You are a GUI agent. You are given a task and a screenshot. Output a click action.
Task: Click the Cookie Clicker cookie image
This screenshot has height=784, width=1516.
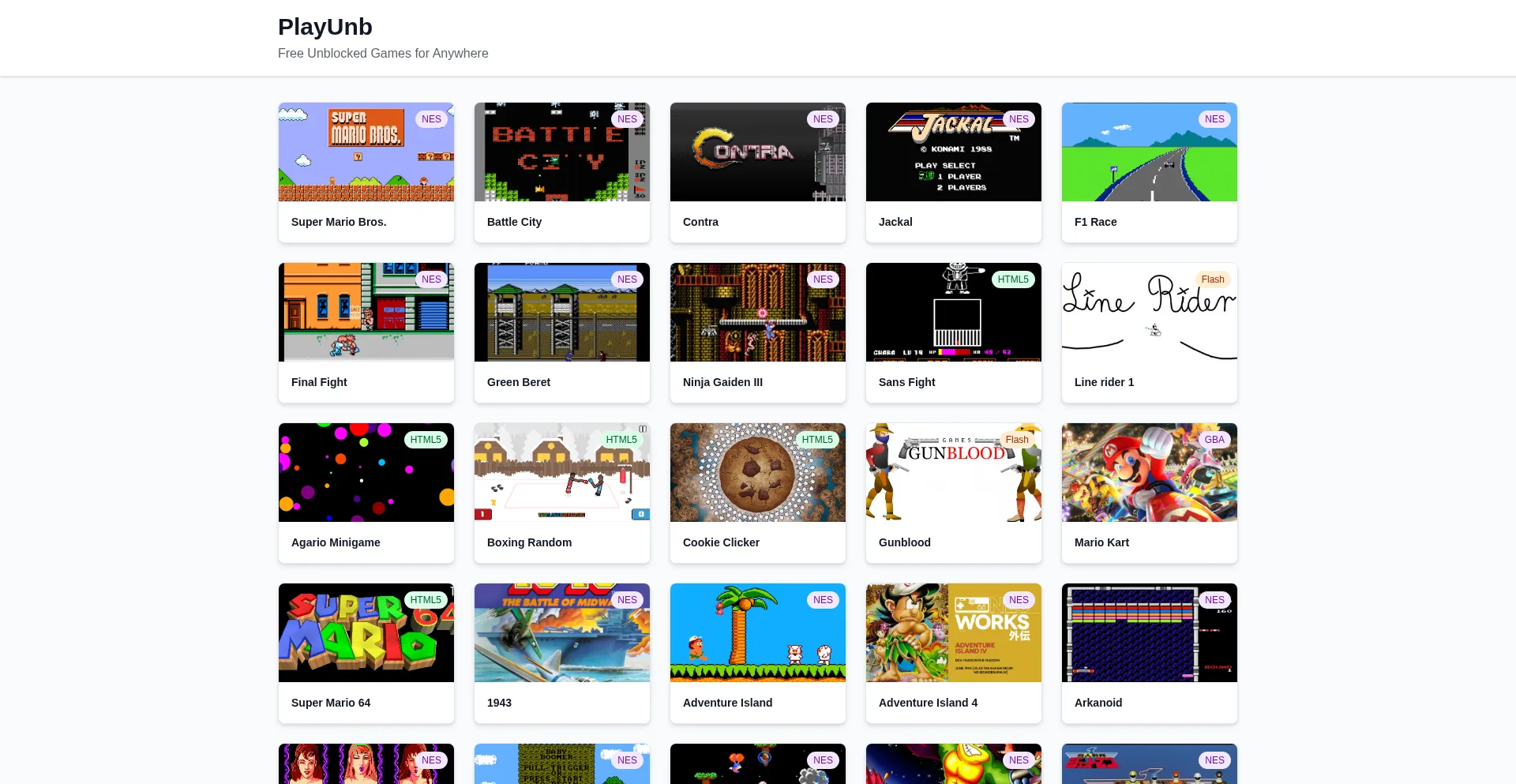pos(757,473)
